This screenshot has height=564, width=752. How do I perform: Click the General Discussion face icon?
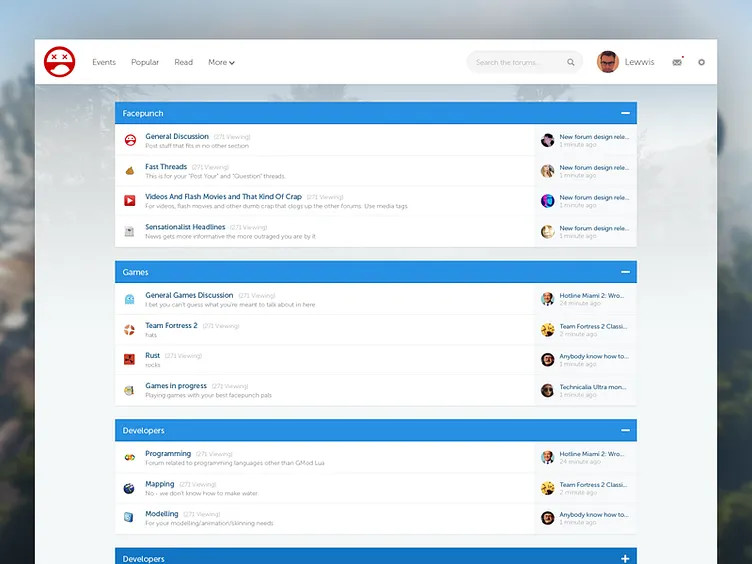(x=130, y=140)
